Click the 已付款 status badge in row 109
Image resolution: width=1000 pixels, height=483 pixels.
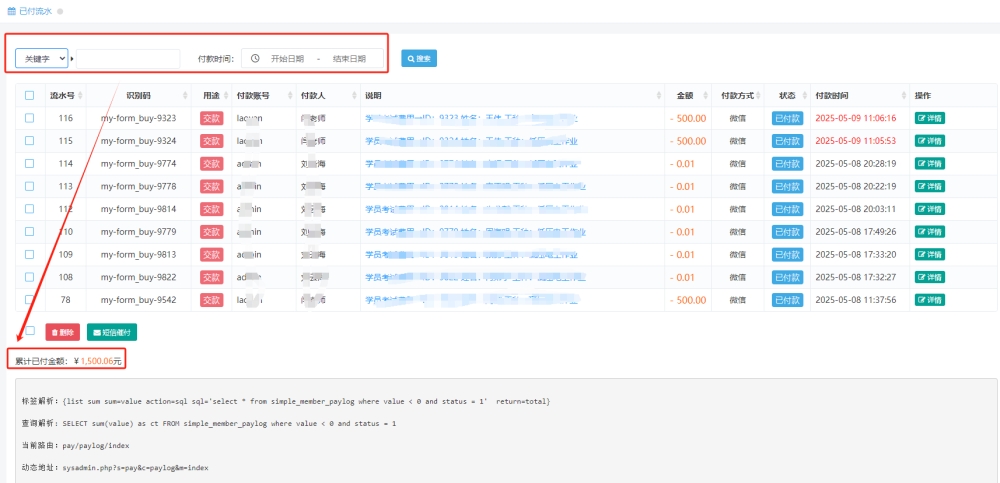(787, 254)
